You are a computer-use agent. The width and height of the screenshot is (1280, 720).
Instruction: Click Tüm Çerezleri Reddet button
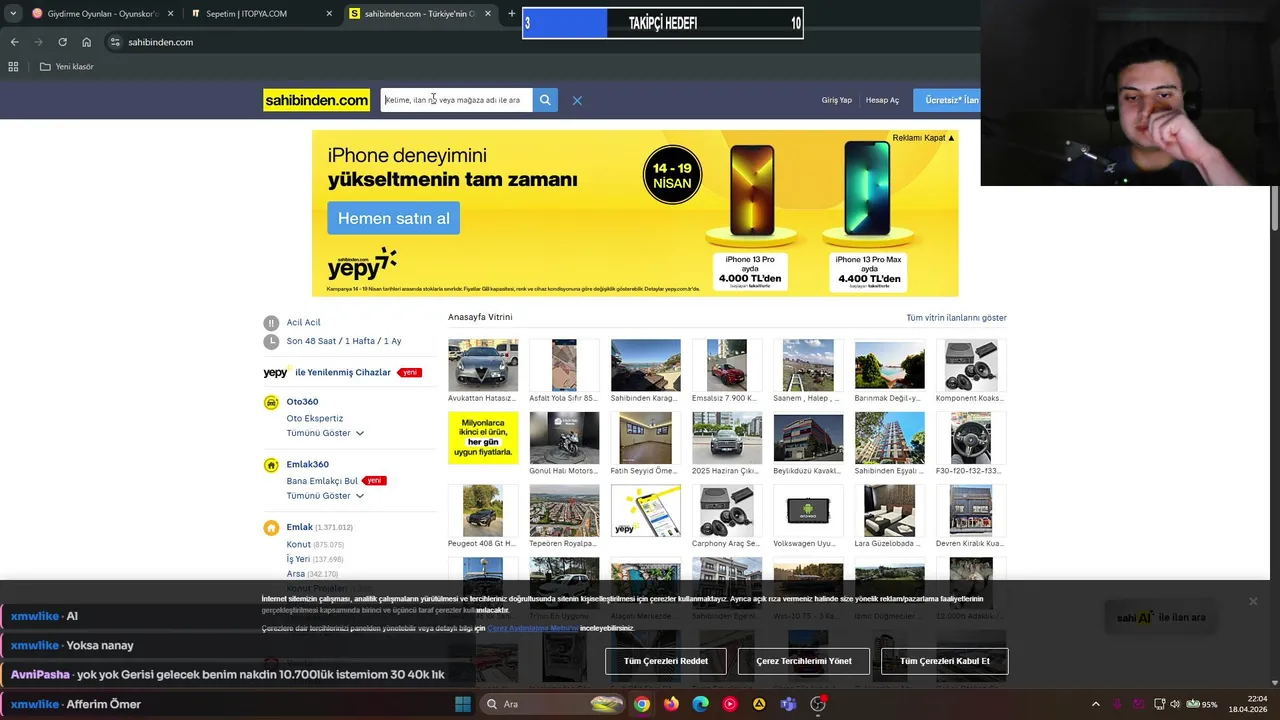tap(666, 661)
